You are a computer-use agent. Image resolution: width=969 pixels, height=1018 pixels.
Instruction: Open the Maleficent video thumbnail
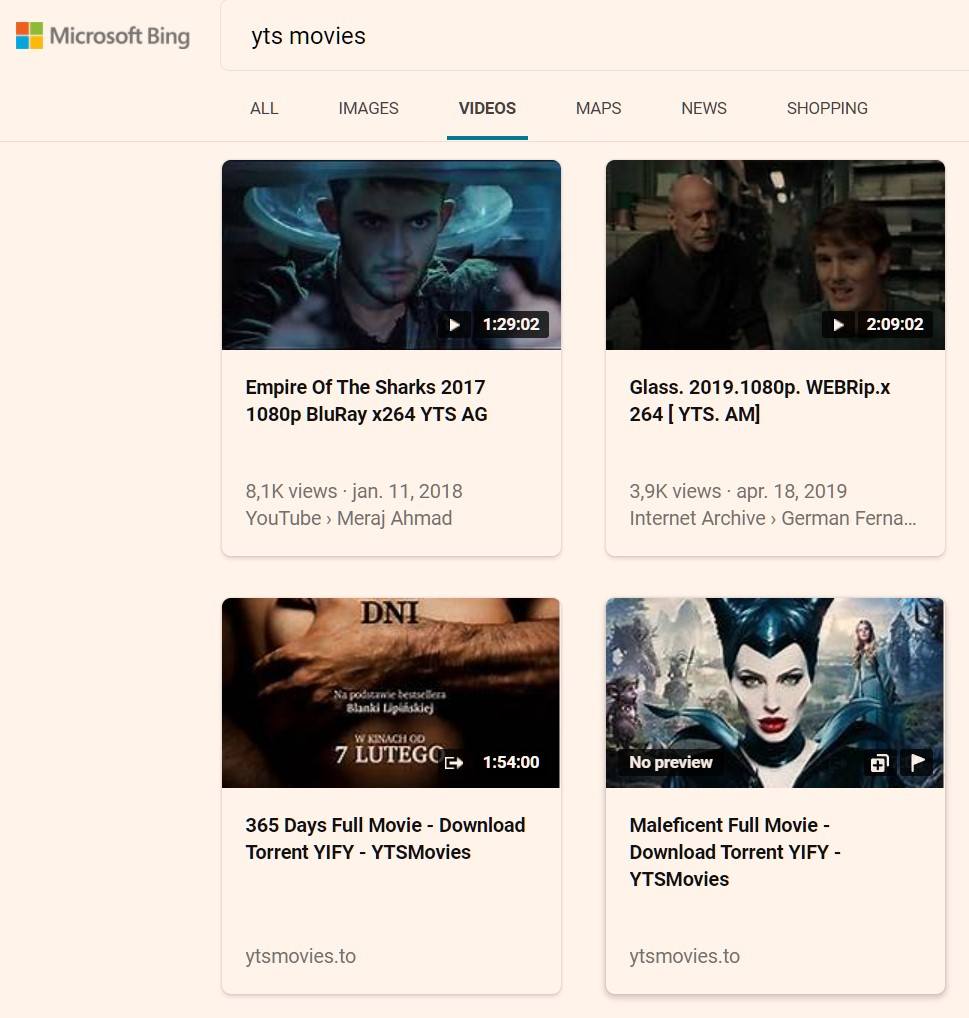click(x=775, y=693)
